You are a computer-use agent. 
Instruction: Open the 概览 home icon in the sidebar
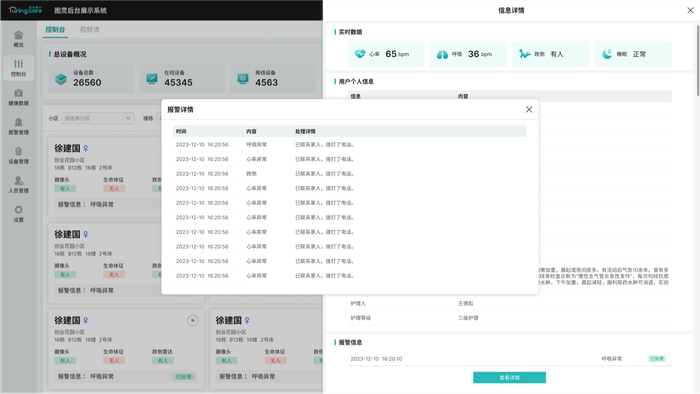[18, 35]
